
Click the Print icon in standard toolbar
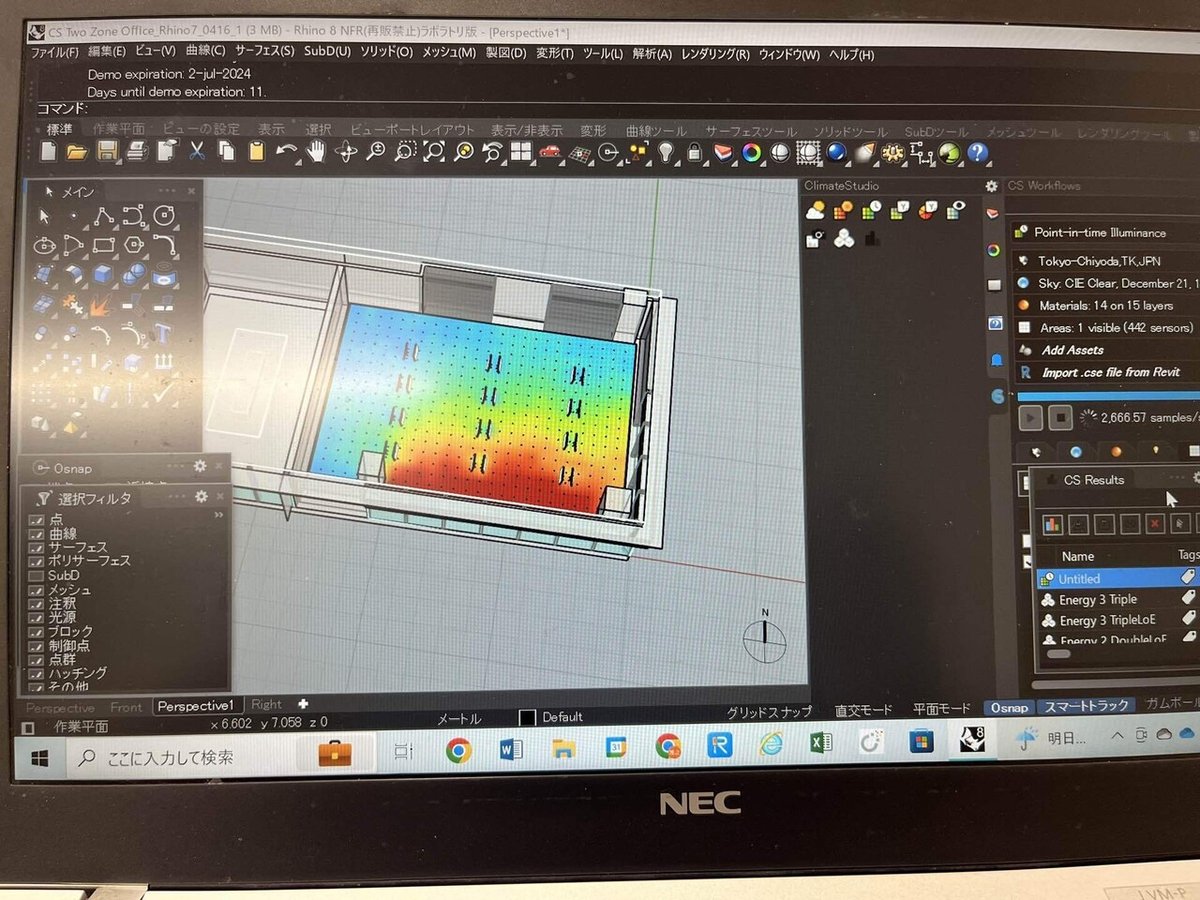click(x=137, y=151)
